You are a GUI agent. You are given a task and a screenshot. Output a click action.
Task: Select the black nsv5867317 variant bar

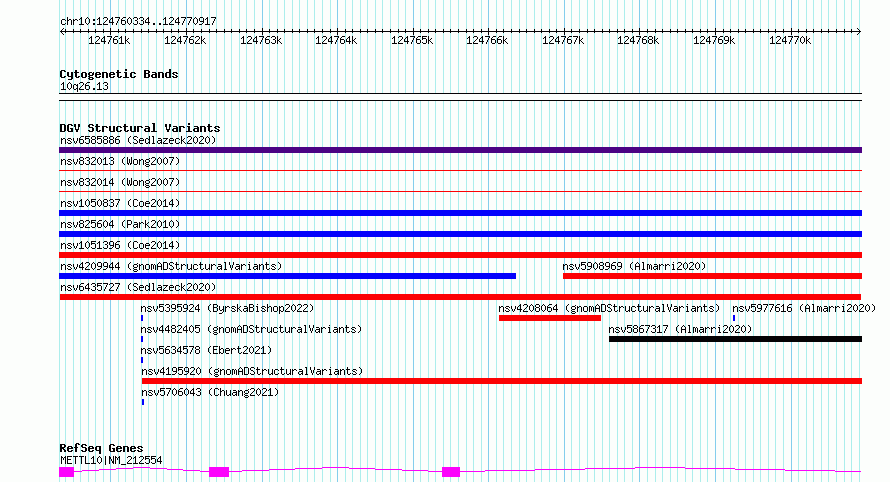736,339
